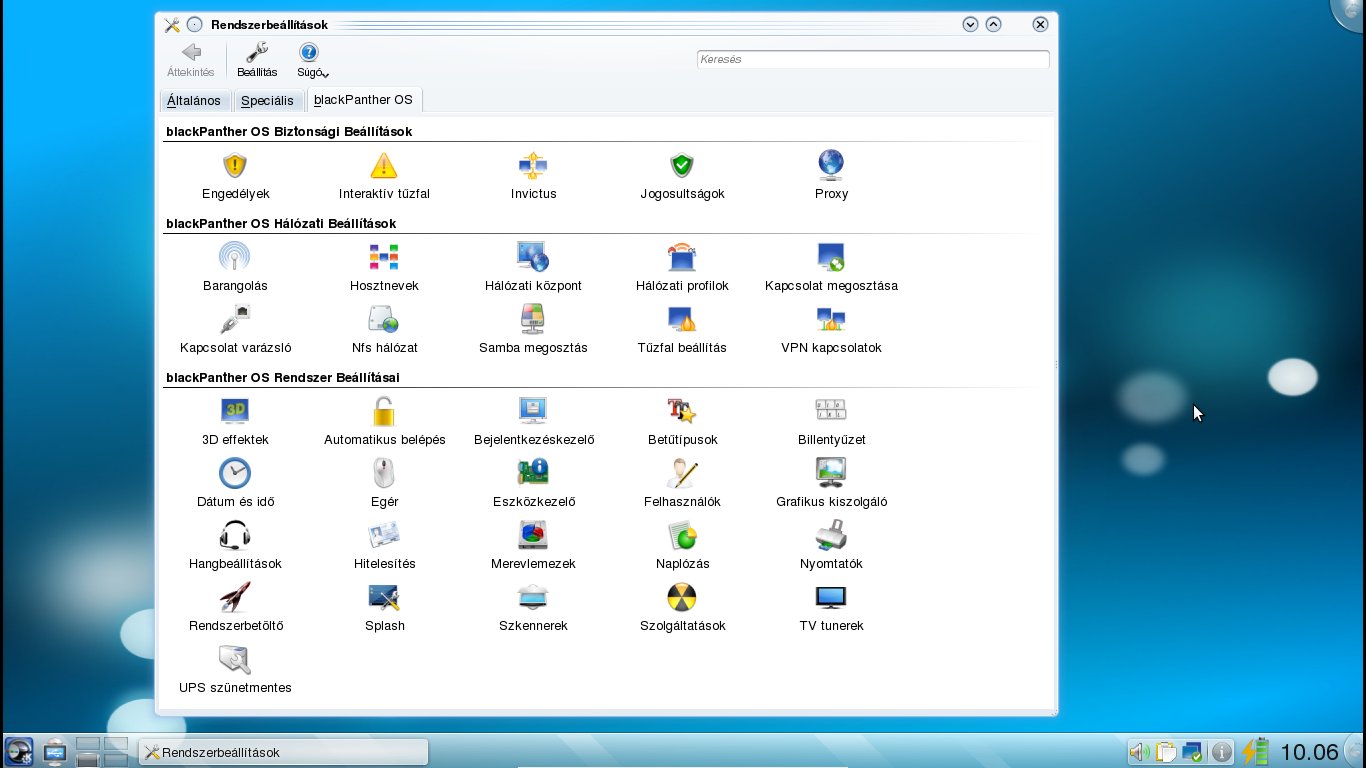1366x768 pixels.
Task: Open VPN kapcsolatok settings
Action: (x=831, y=330)
